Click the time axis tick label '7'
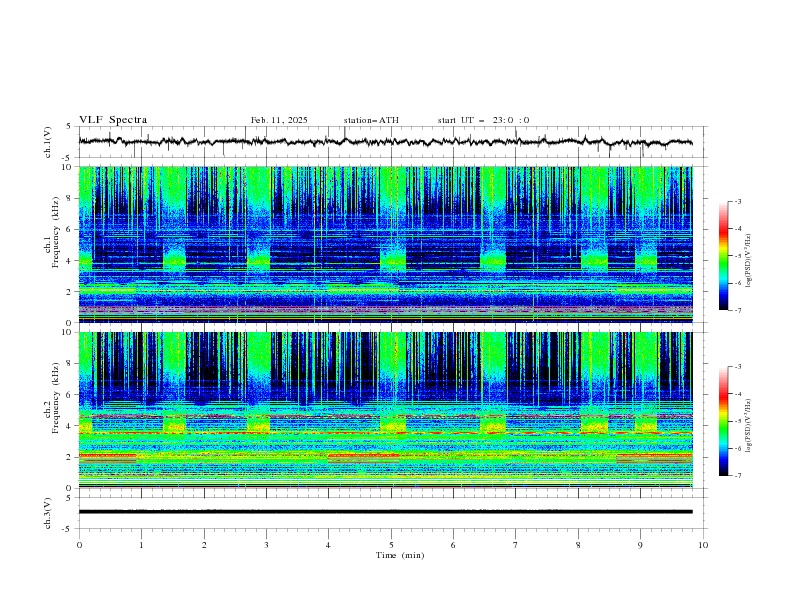This screenshot has height=612, width=792. [x=516, y=545]
